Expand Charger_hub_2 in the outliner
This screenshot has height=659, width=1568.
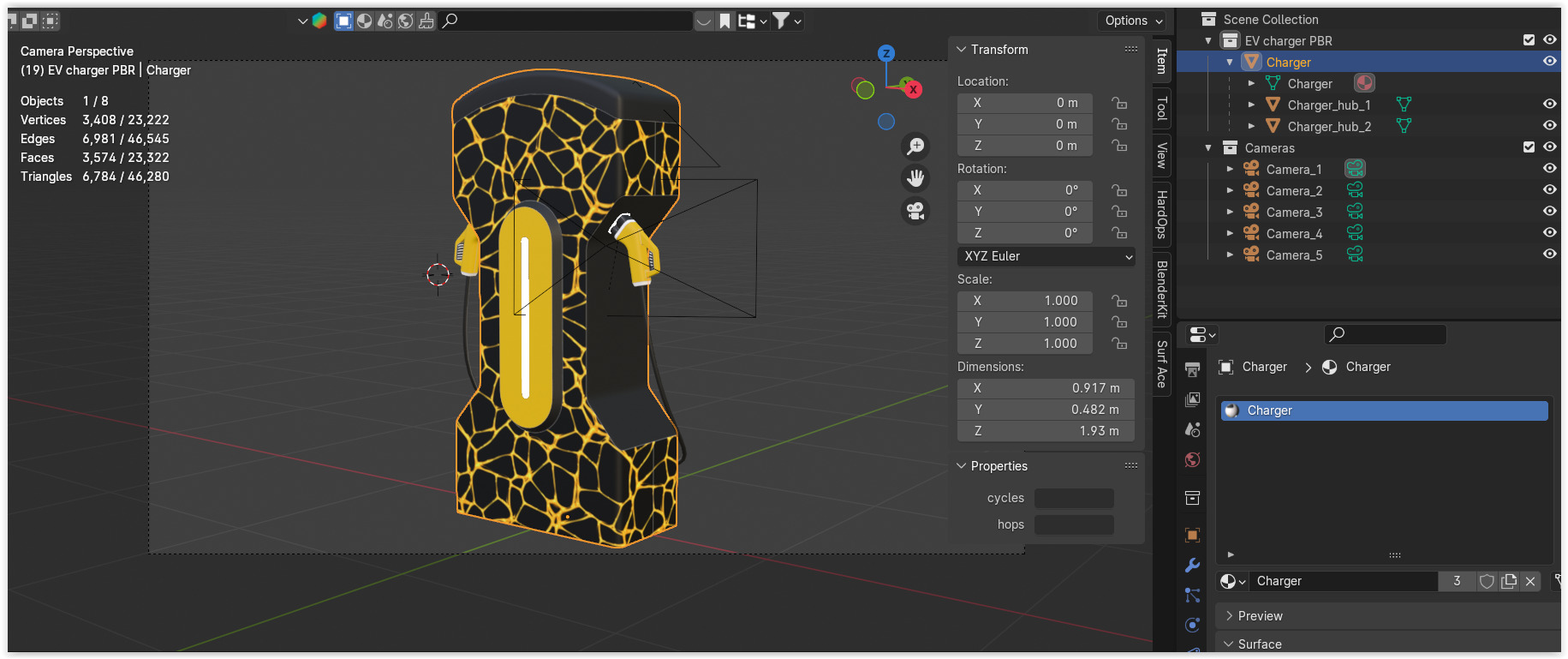point(1251,126)
